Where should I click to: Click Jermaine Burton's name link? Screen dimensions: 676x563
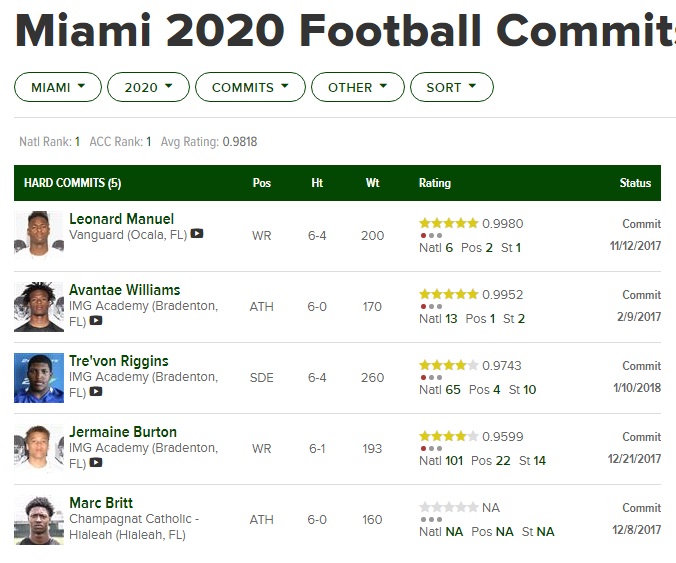(x=123, y=432)
